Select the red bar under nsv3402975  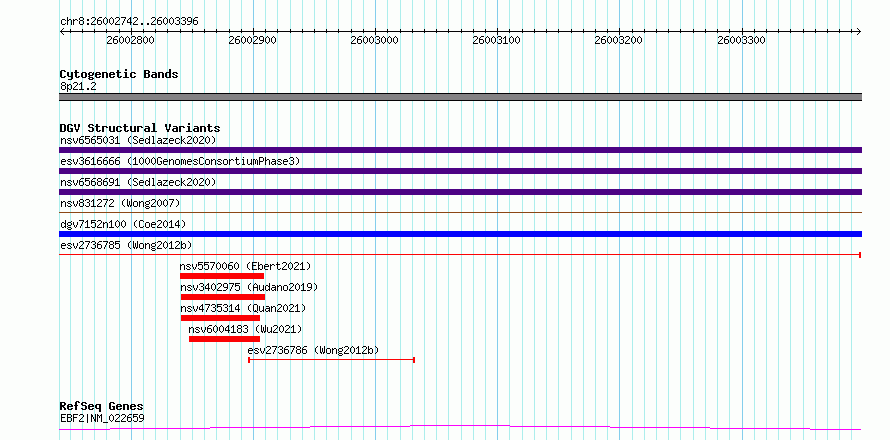223,297
